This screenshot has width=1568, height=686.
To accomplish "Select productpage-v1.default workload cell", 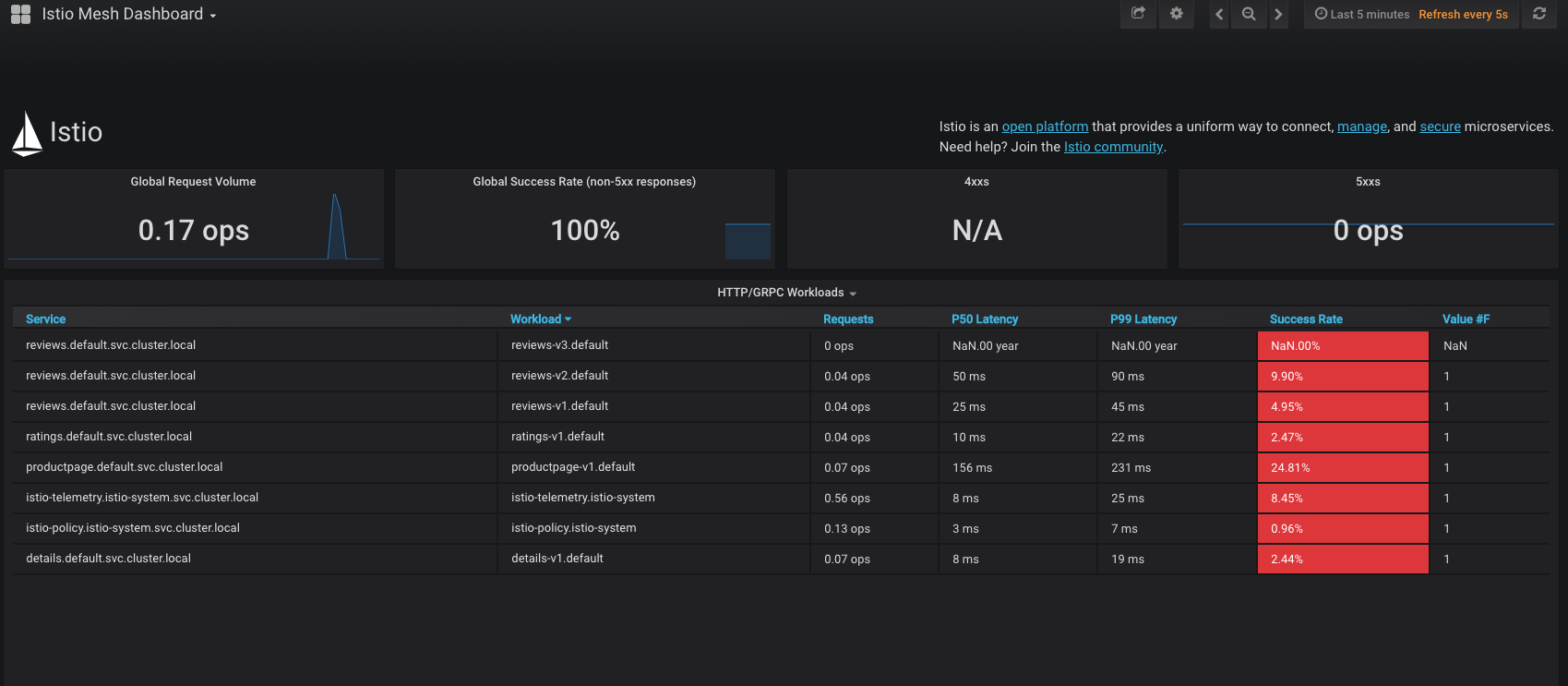I will 654,467.
